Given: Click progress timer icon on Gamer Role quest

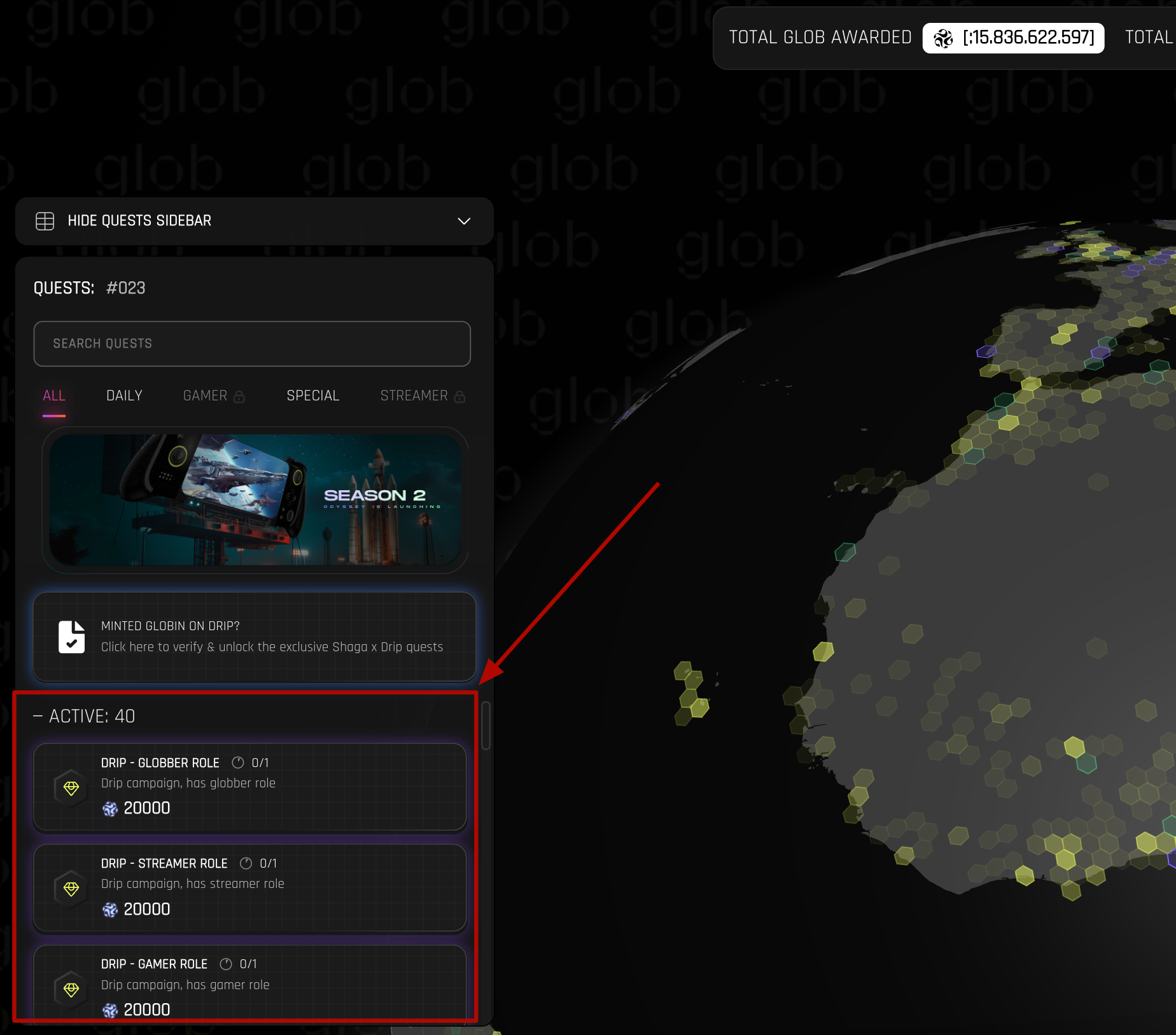Looking at the screenshot, I should point(226,964).
